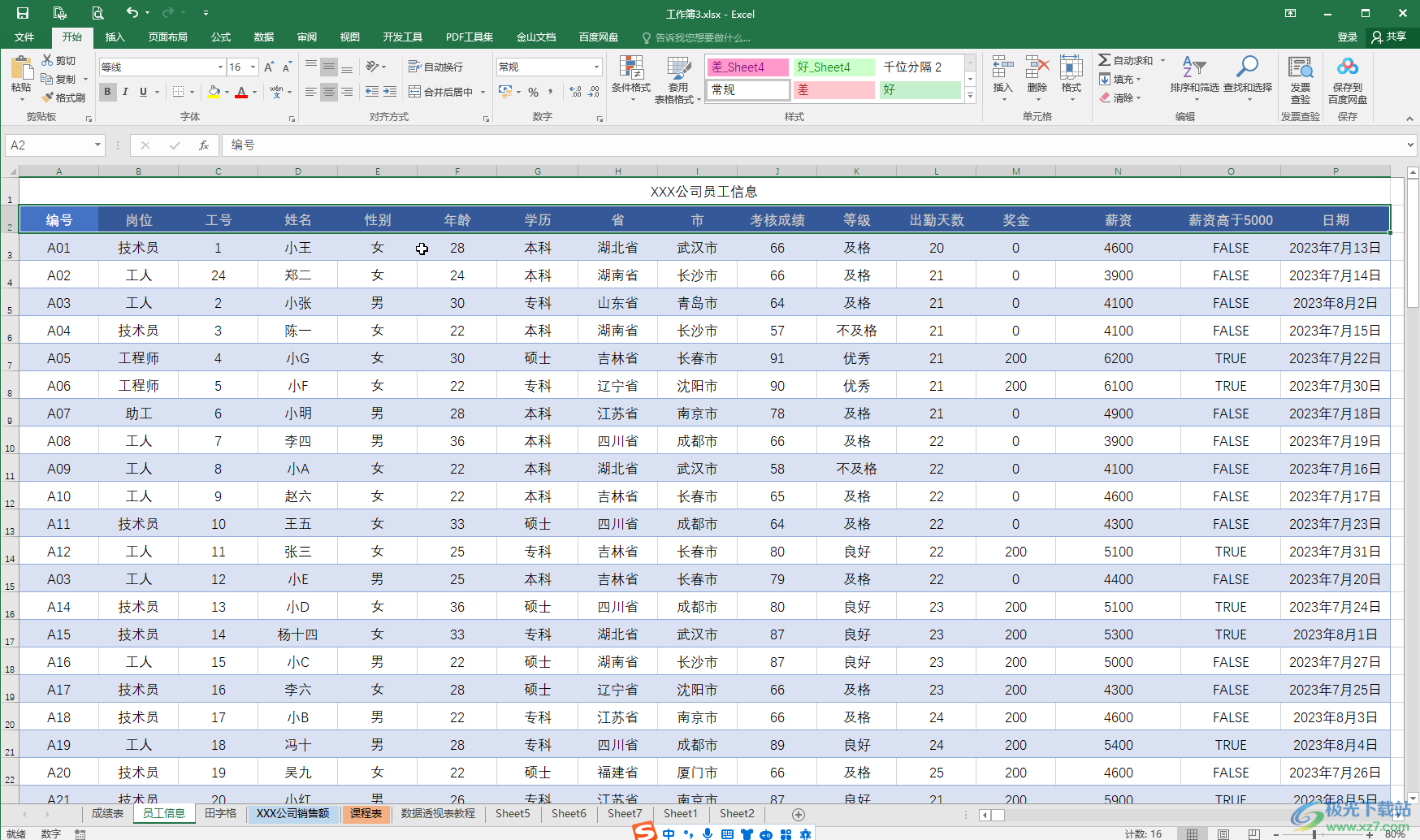The width and height of the screenshot is (1420, 840).
Task: Align text right
Action: tap(347, 92)
